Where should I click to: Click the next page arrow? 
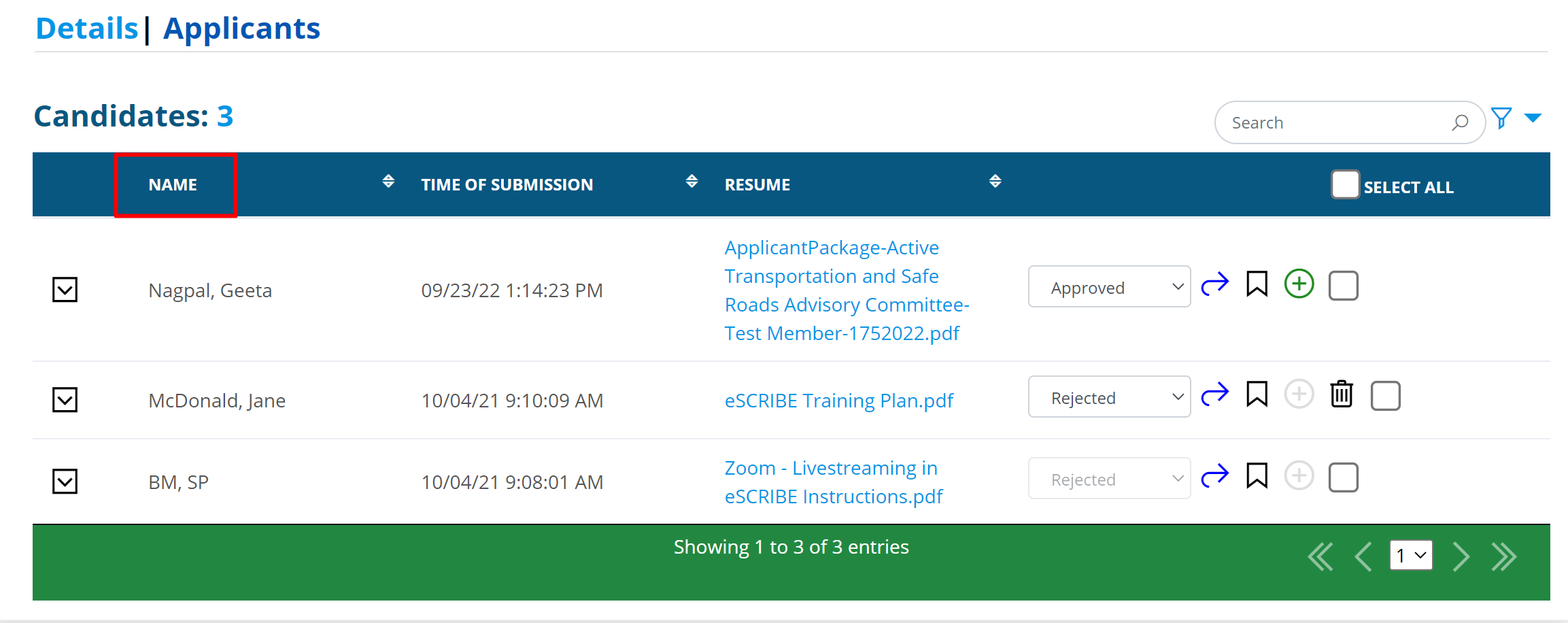coord(1461,557)
